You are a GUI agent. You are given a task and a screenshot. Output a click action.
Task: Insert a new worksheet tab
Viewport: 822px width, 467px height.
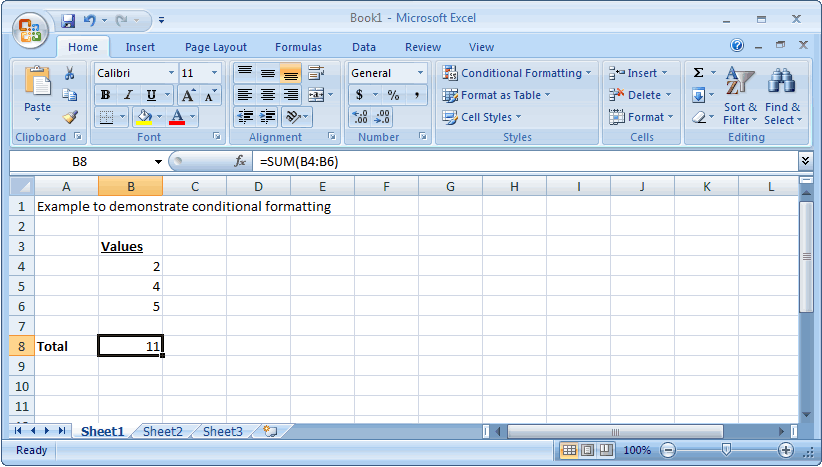click(269, 431)
